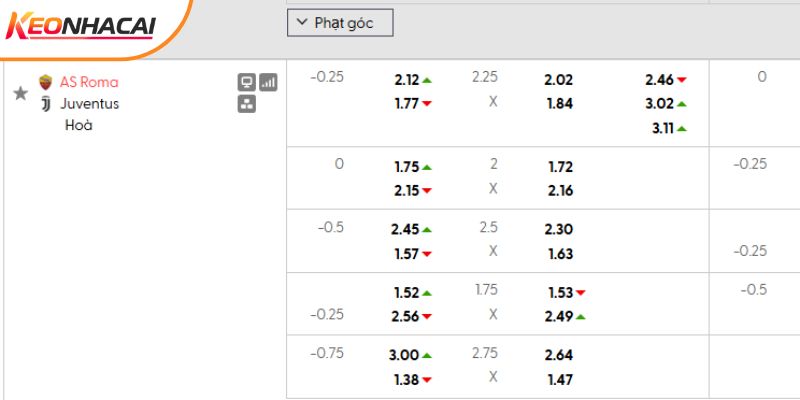
Task: Click the AS Roma club crest
Action: [x=45, y=82]
